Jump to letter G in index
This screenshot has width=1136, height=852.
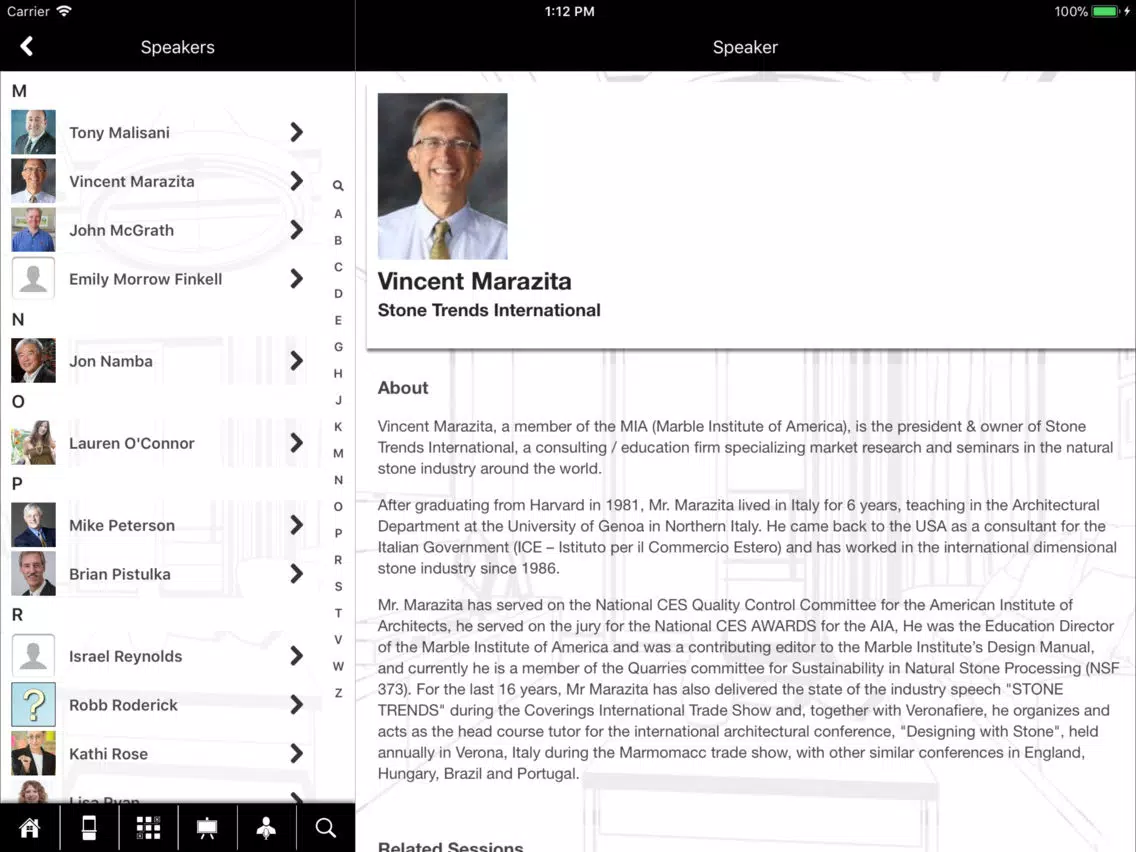pos(338,347)
